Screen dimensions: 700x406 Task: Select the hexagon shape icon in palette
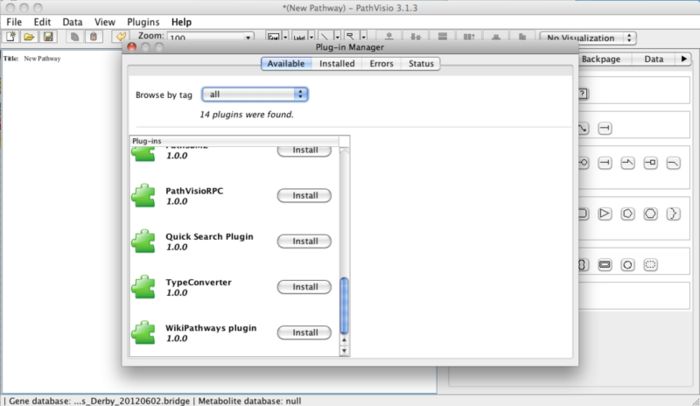650,213
